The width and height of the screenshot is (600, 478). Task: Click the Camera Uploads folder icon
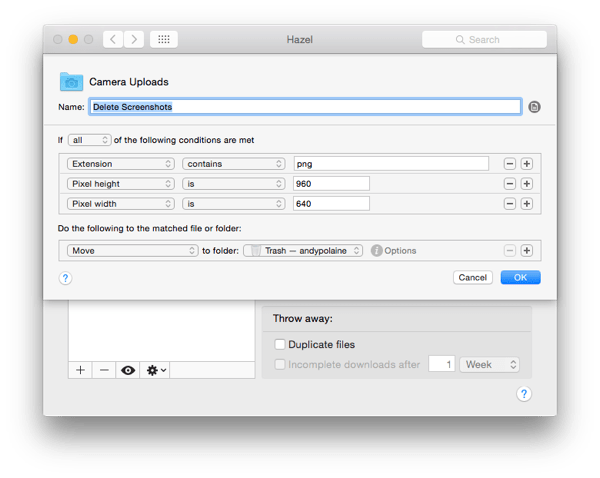pos(71,82)
